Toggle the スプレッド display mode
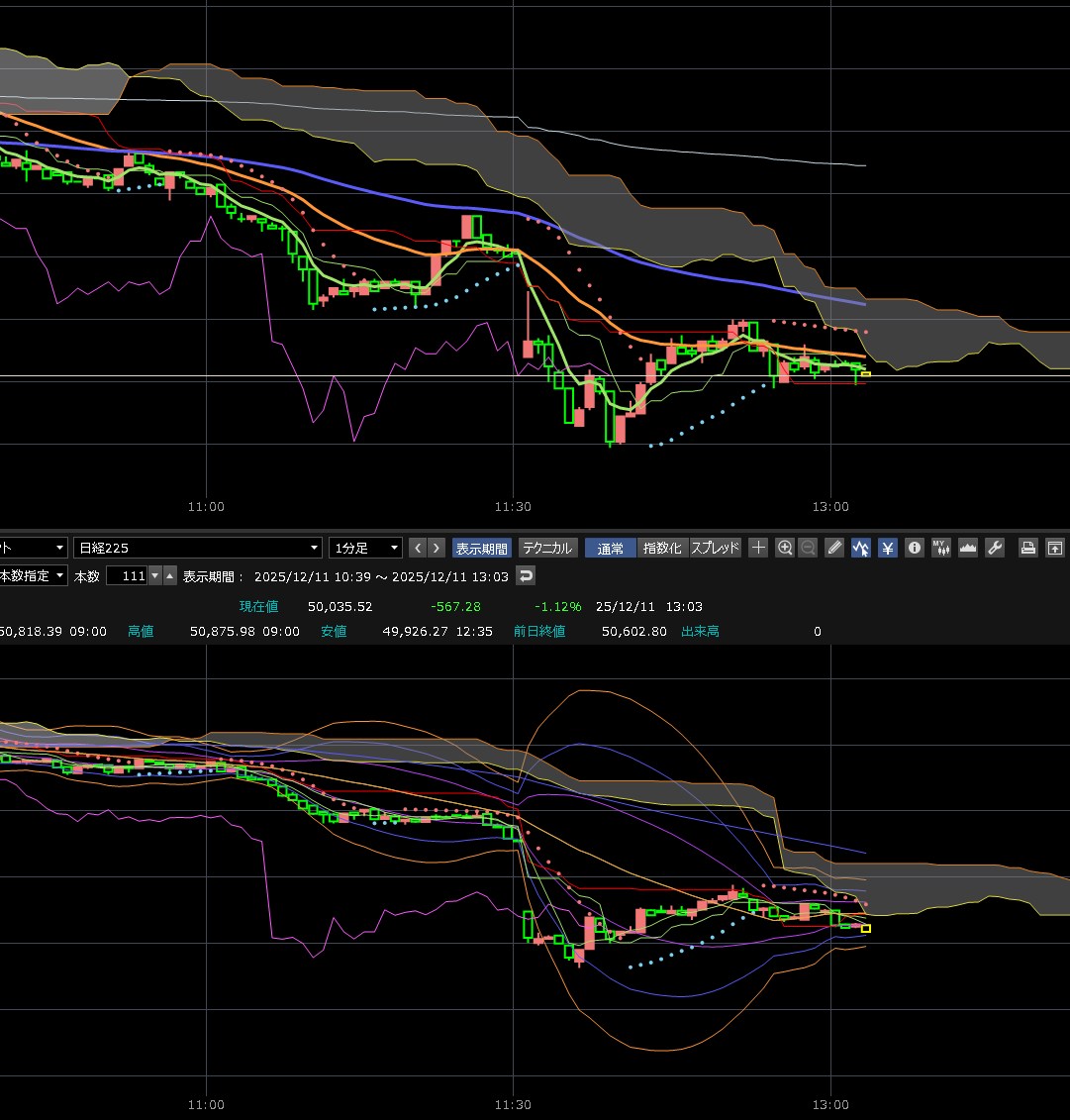 [x=715, y=548]
